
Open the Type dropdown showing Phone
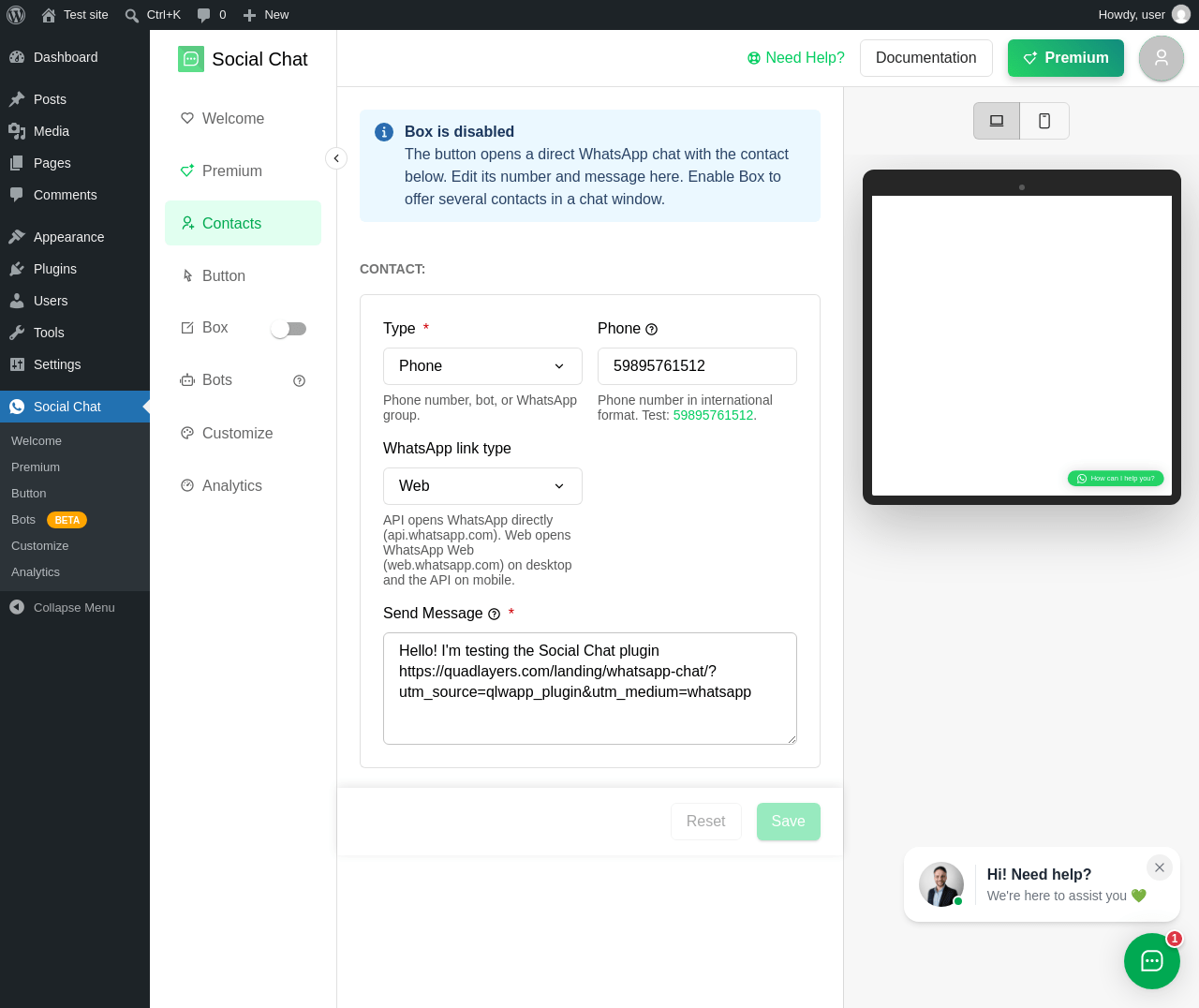pos(482,366)
